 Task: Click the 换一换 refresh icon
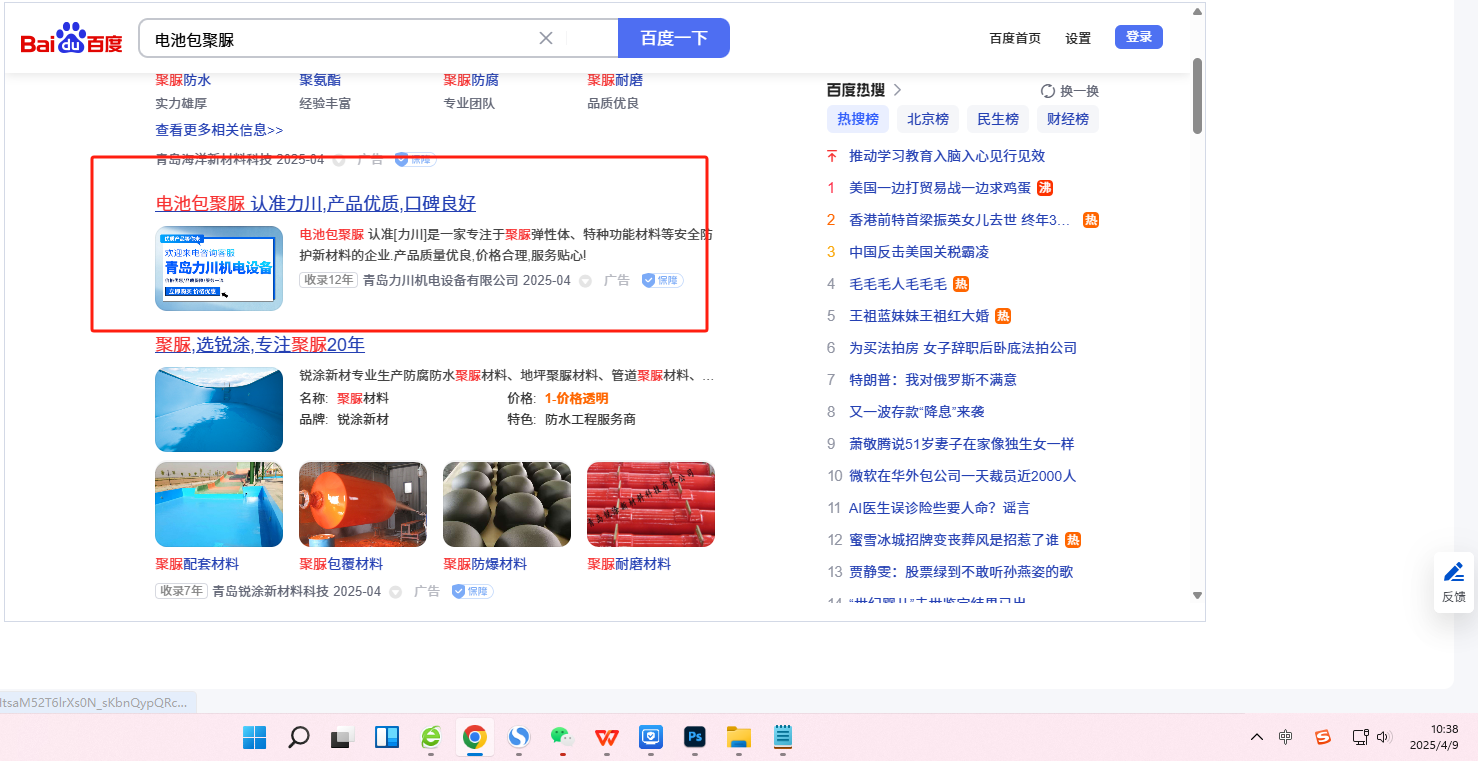click(1048, 91)
